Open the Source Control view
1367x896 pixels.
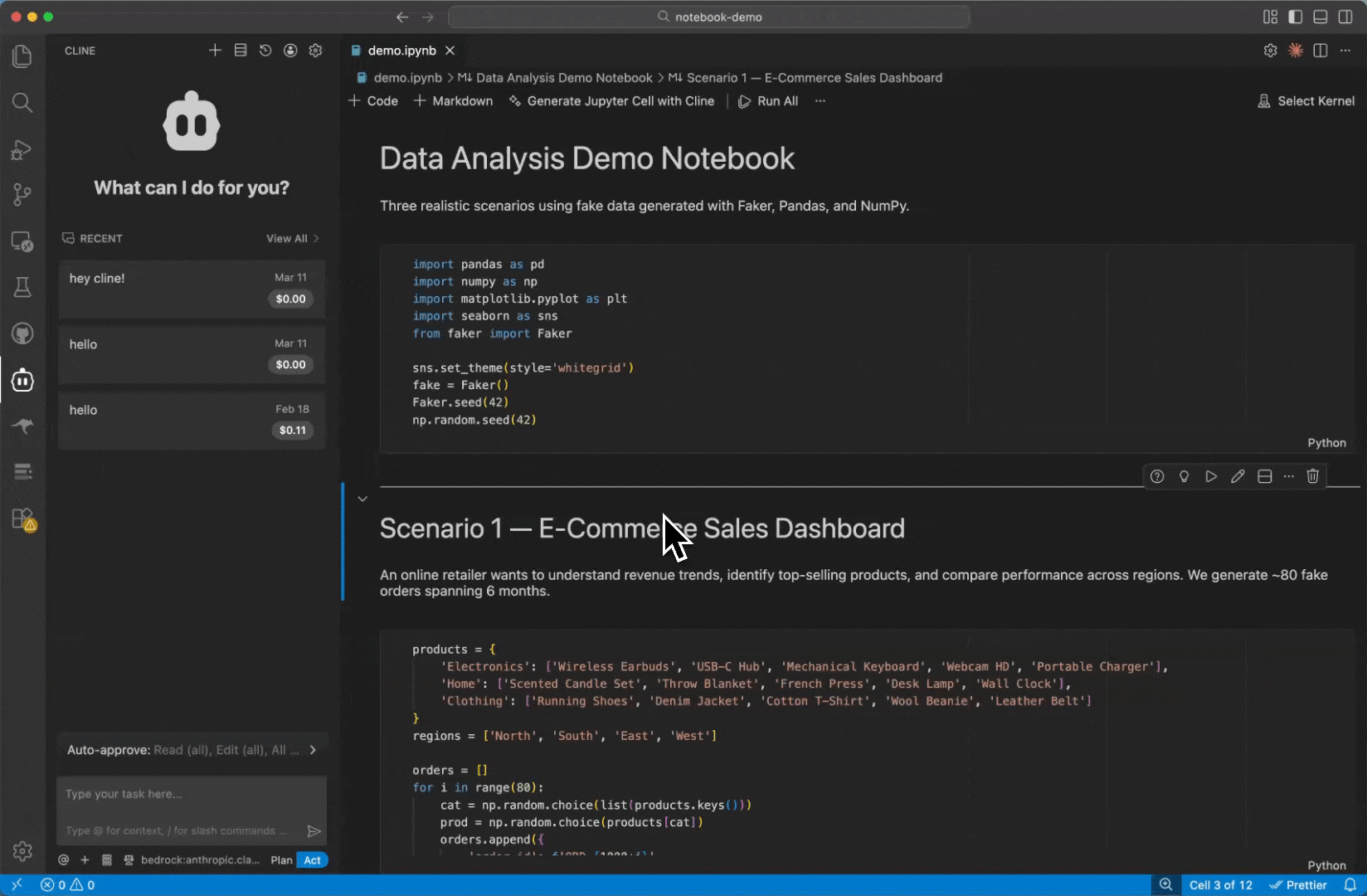(x=22, y=195)
